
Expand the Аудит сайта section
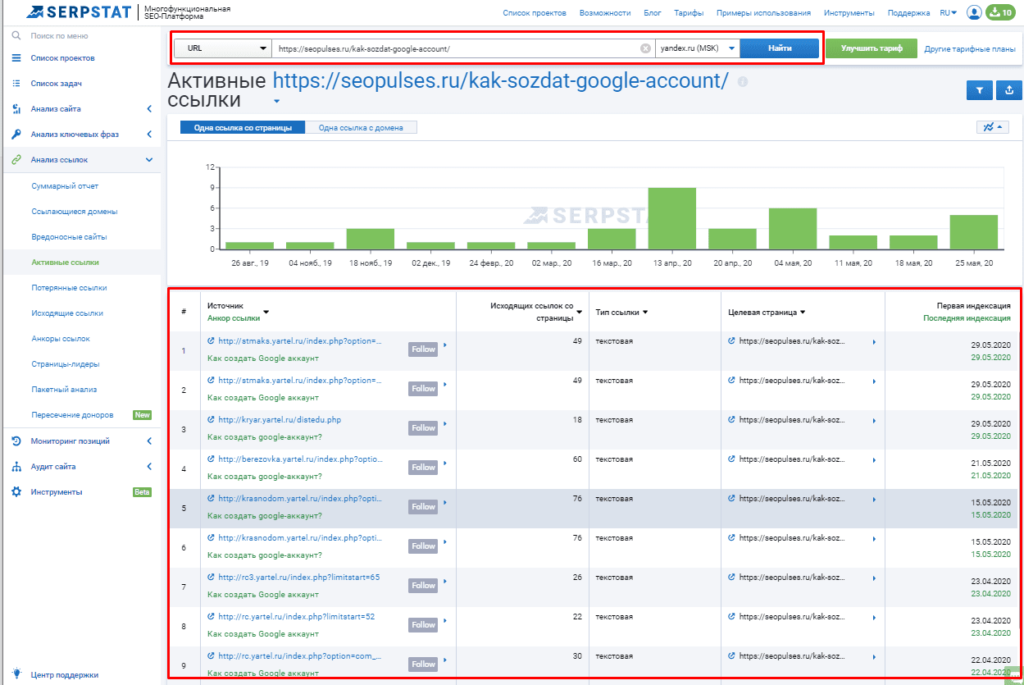[x=150, y=466]
